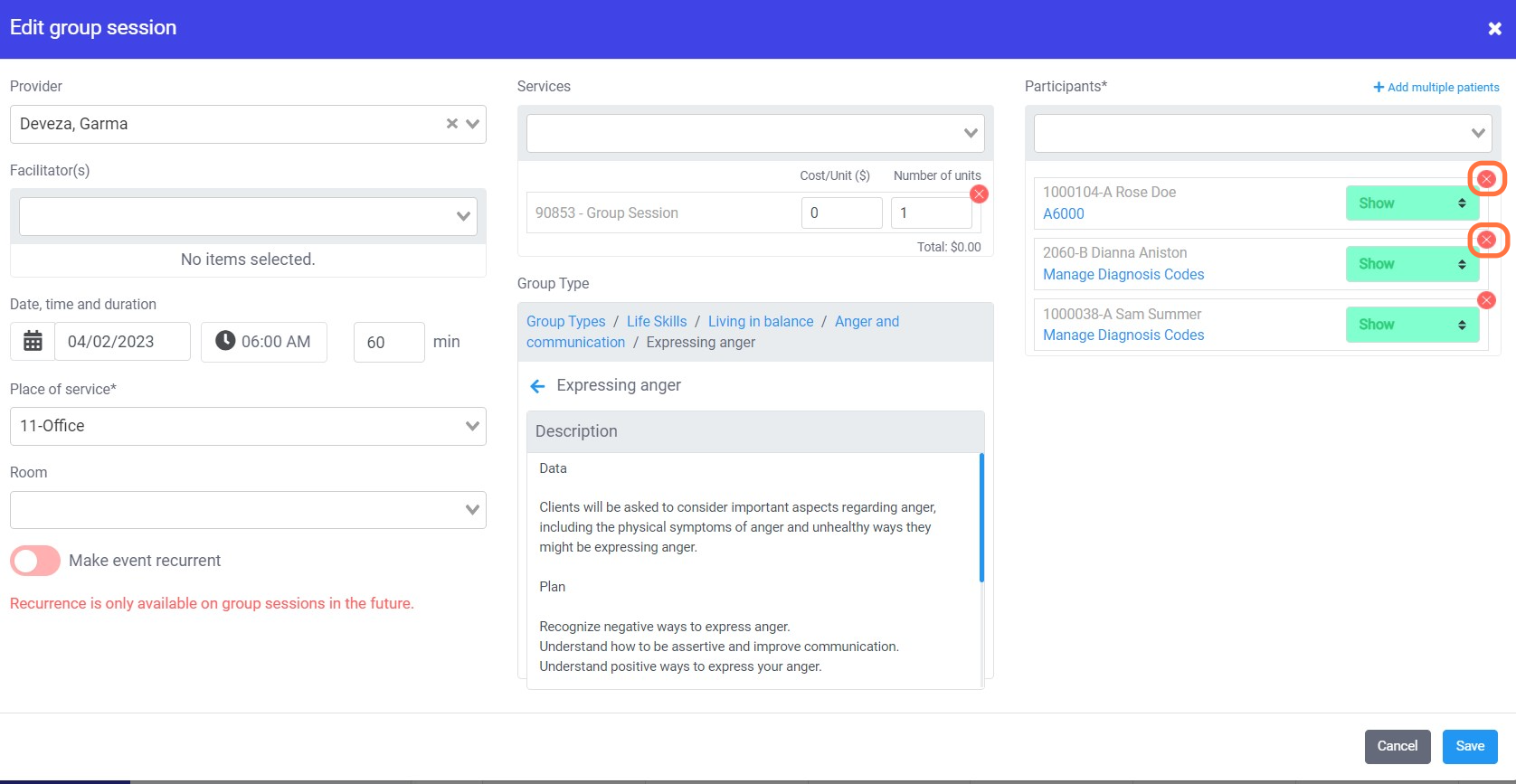
Task: Click the Total: $0.00 text
Action: point(949,247)
